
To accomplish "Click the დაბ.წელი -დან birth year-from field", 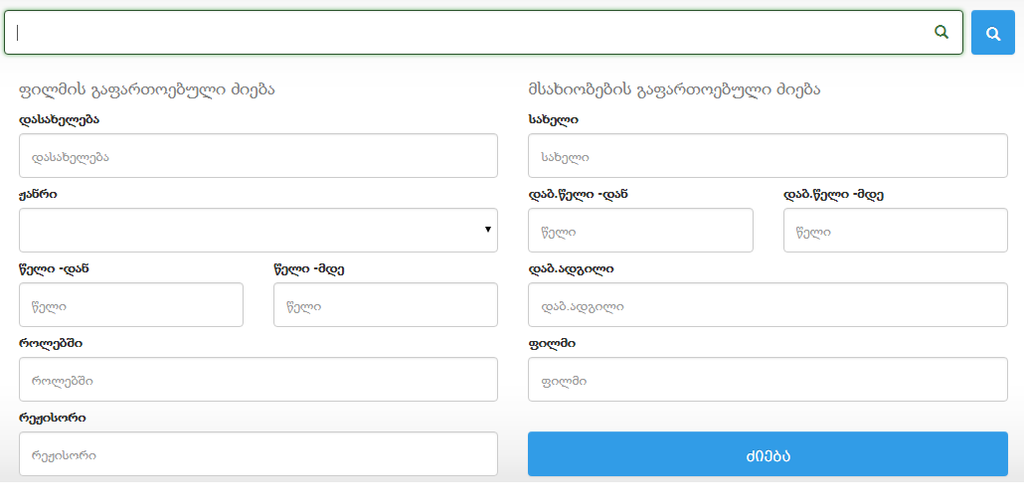I will (x=641, y=230).
